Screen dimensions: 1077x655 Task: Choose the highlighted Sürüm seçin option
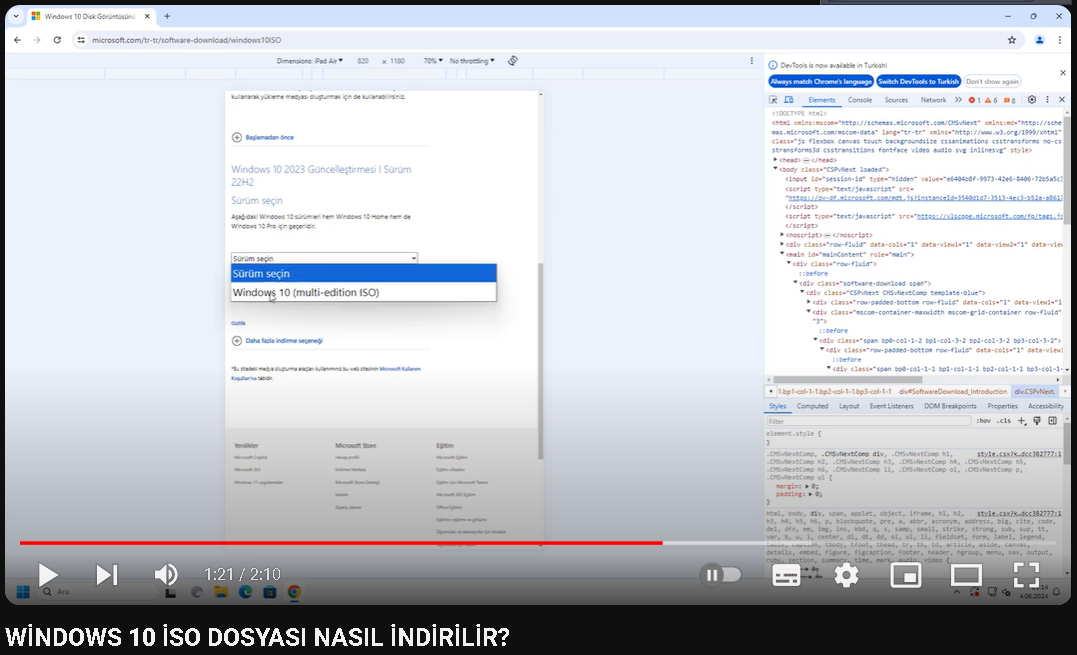(363, 273)
